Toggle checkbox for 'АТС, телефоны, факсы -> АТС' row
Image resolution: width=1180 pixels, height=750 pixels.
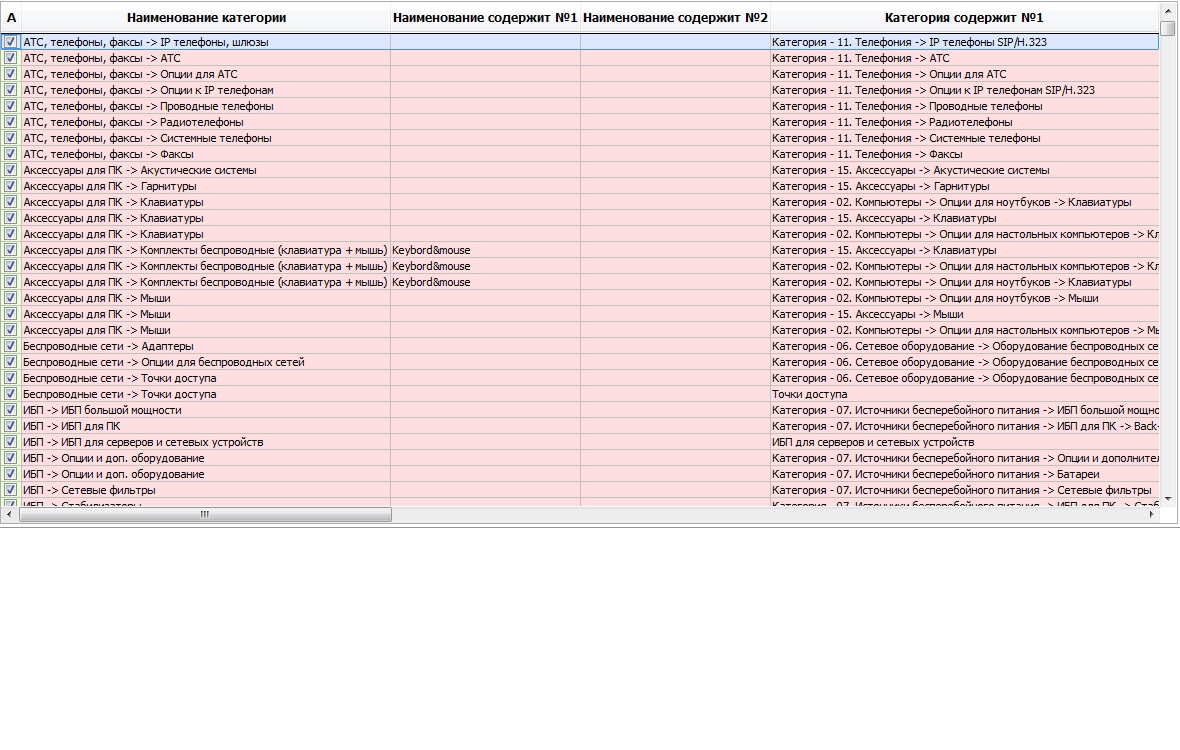point(11,58)
